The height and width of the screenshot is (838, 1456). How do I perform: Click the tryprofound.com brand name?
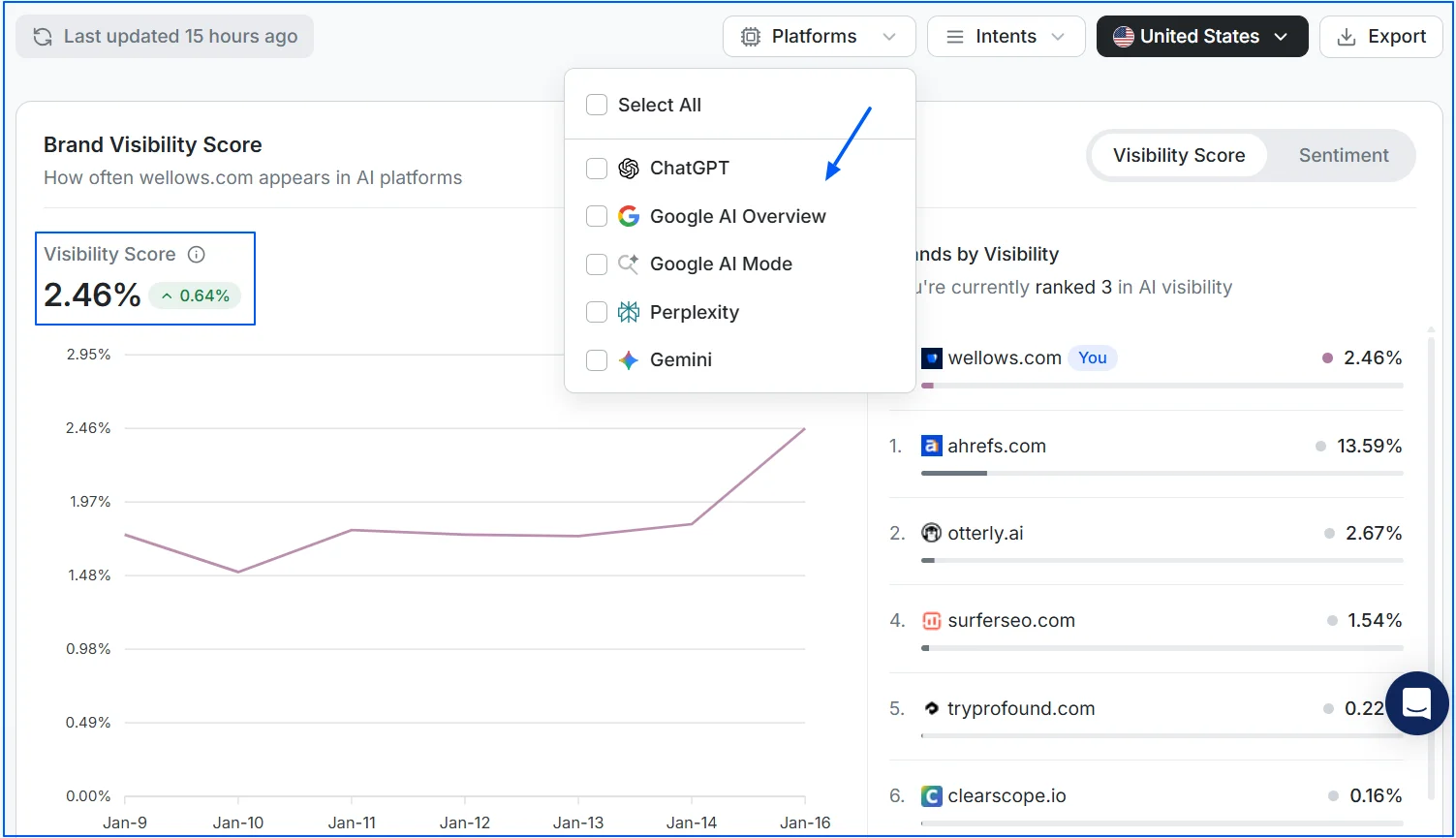tap(1021, 708)
